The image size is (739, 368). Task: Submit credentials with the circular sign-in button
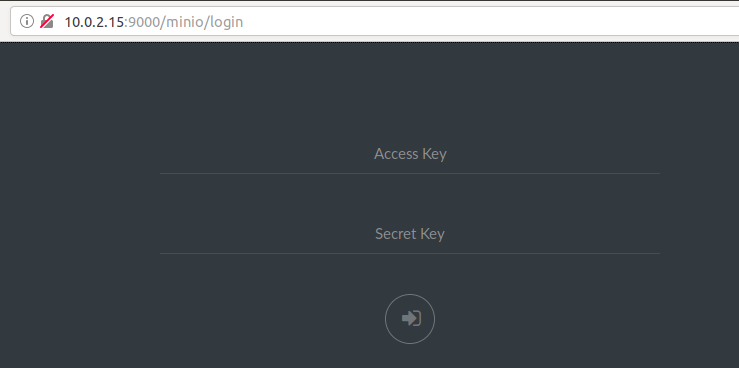410,319
